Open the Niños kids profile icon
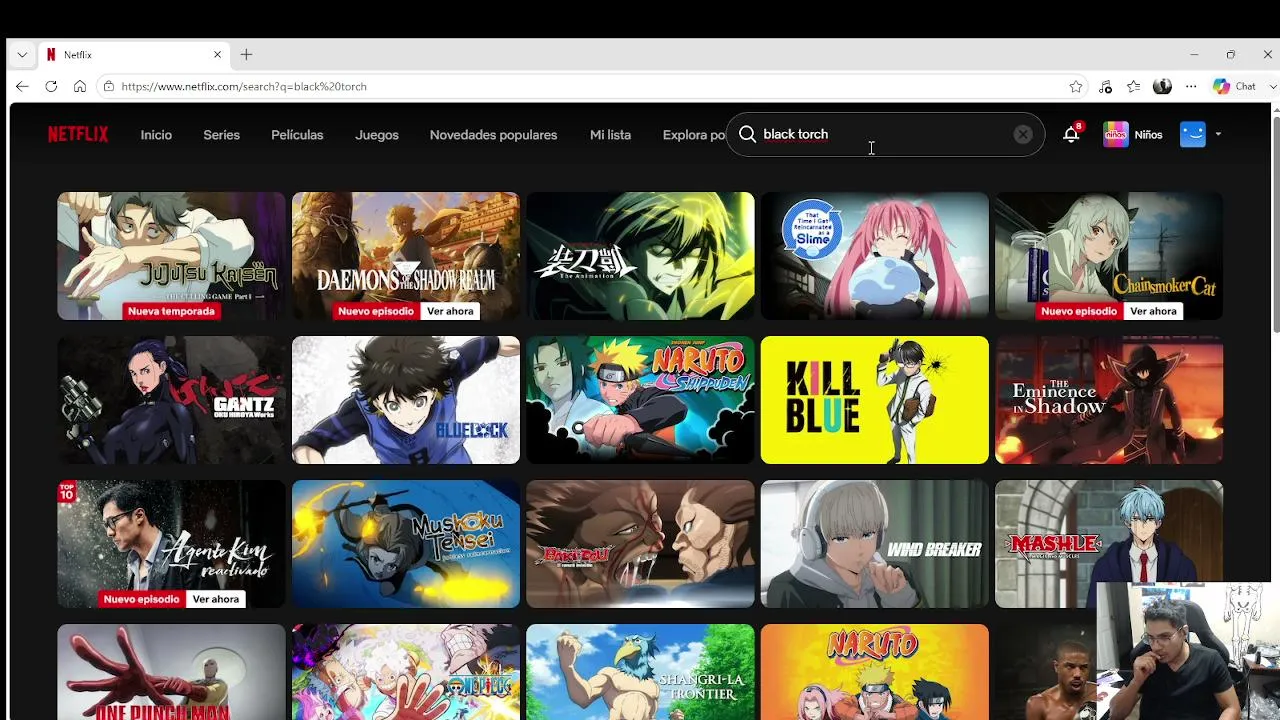The width and height of the screenshot is (1280, 720). coord(1116,134)
